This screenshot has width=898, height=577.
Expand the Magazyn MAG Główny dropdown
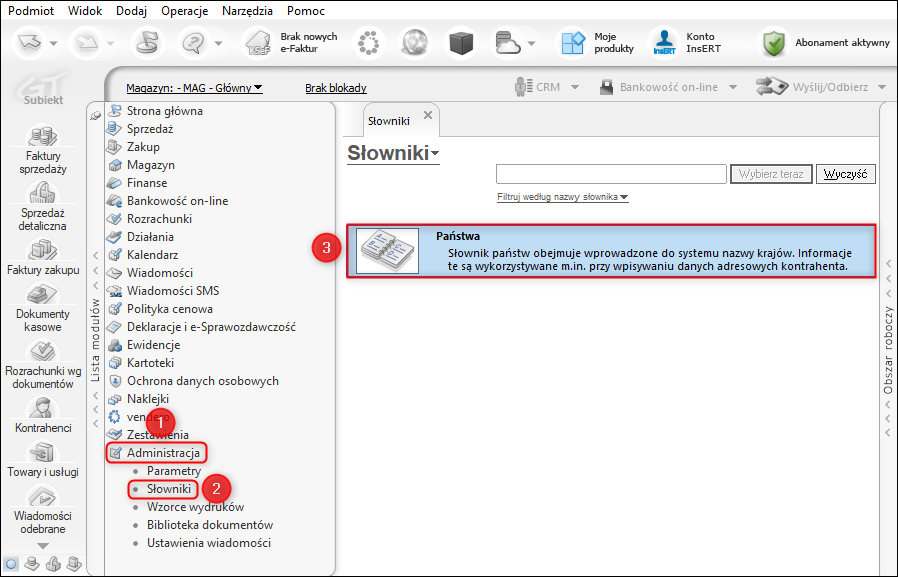point(194,88)
